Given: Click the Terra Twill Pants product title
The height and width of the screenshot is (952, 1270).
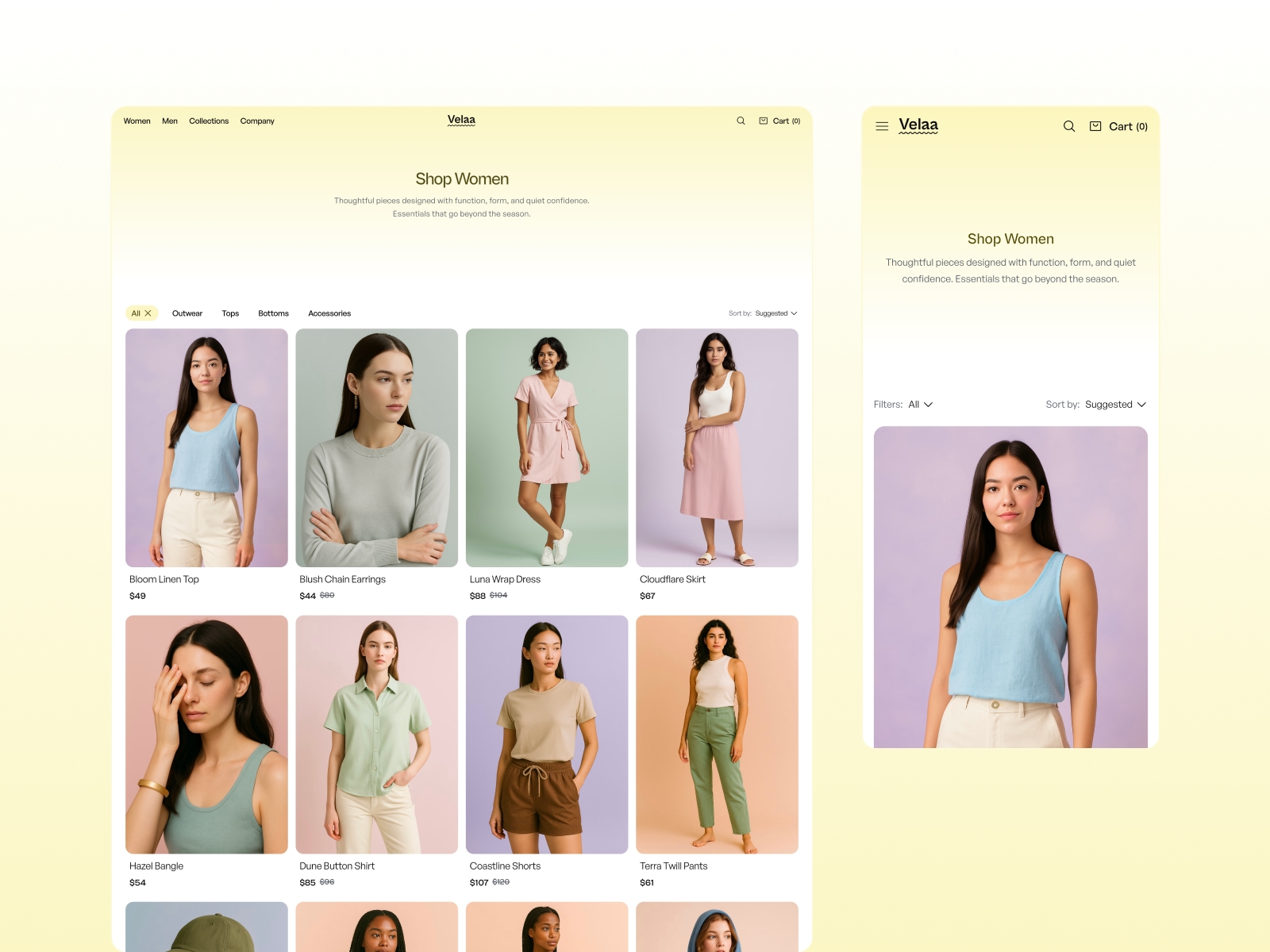Looking at the screenshot, I should pos(673,866).
